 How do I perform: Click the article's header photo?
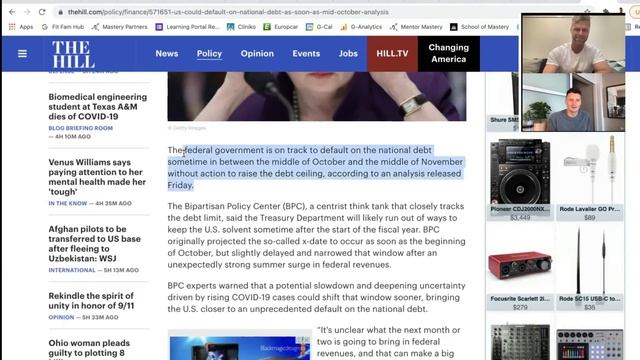click(x=317, y=96)
